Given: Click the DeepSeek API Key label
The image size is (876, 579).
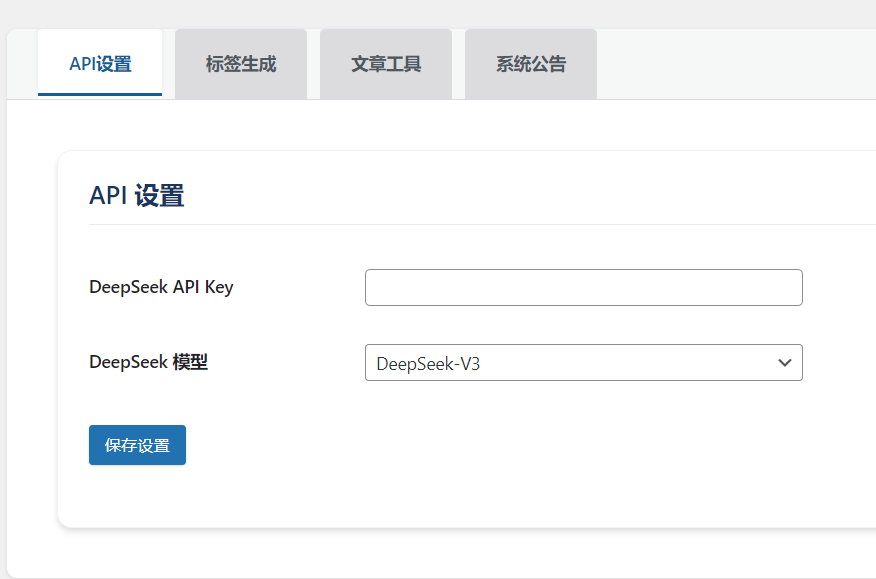Looking at the screenshot, I should coord(161,287).
